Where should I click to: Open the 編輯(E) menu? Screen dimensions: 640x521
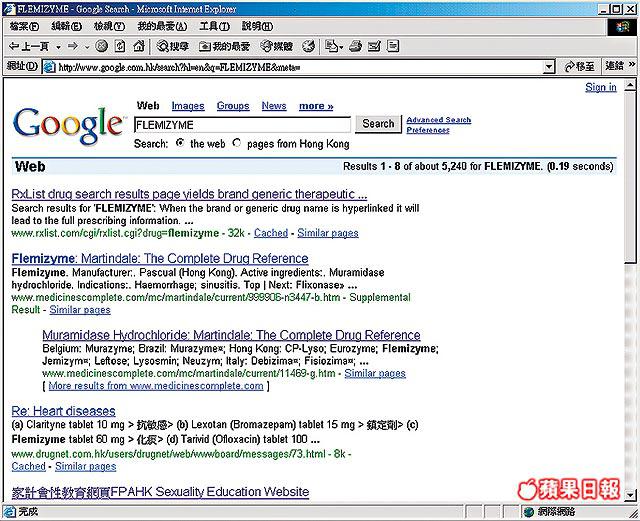point(67,27)
